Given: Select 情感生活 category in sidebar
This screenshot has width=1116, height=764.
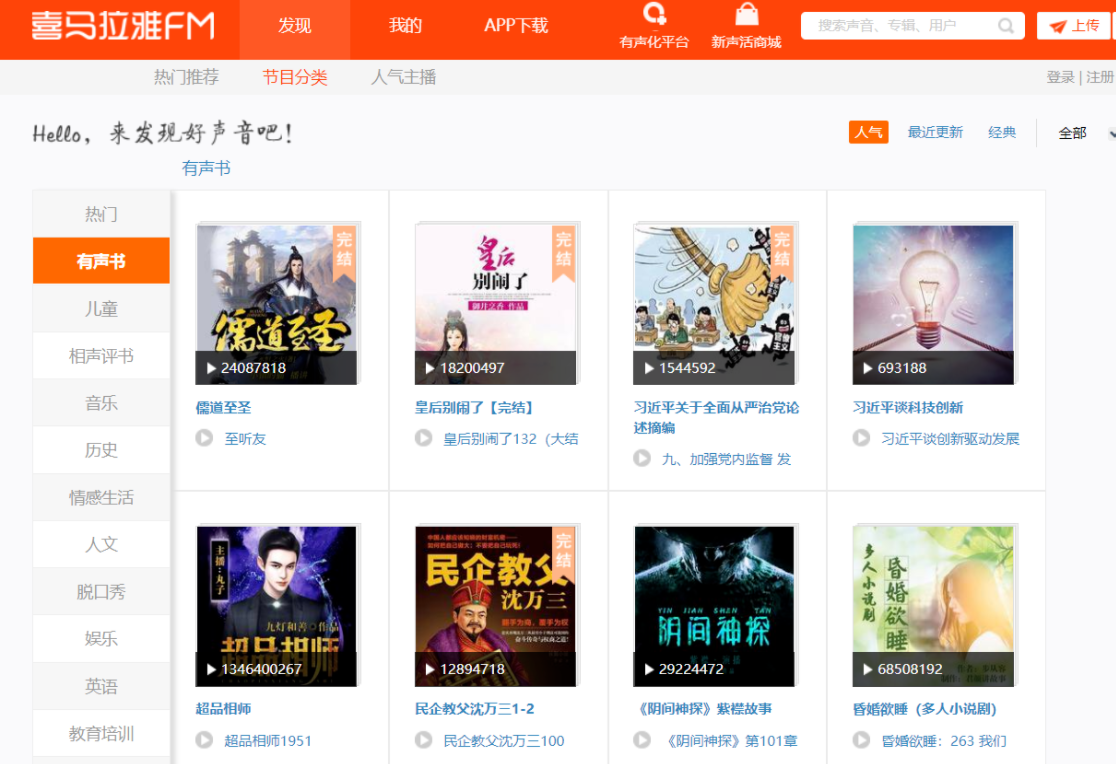Looking at the screenshot, I should point(101,497).
